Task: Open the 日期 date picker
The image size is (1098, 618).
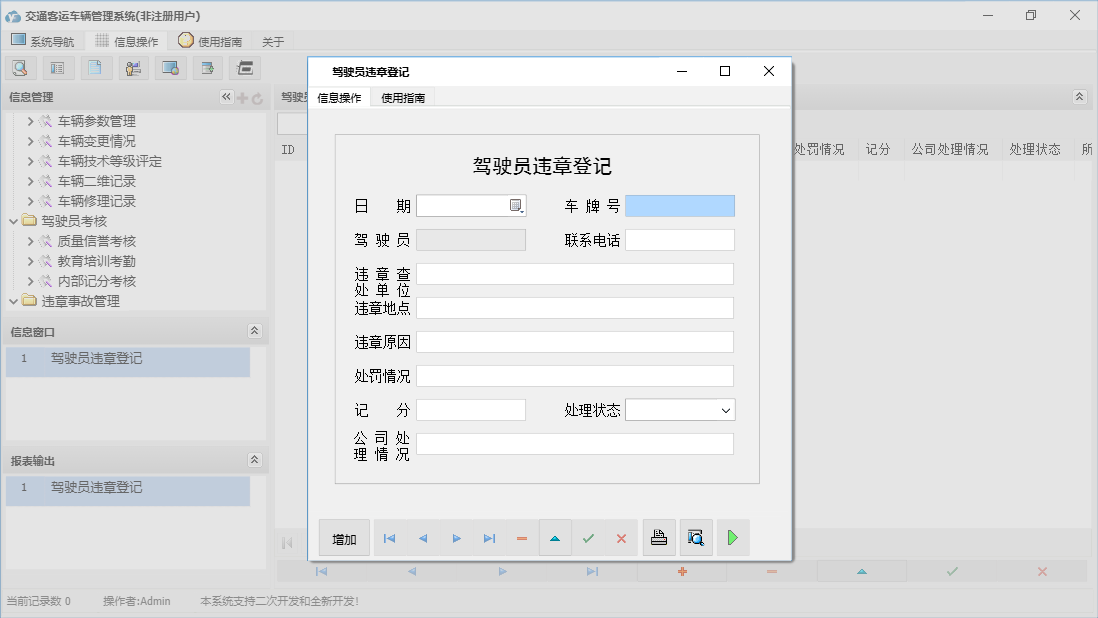Action: click(514, 204)
